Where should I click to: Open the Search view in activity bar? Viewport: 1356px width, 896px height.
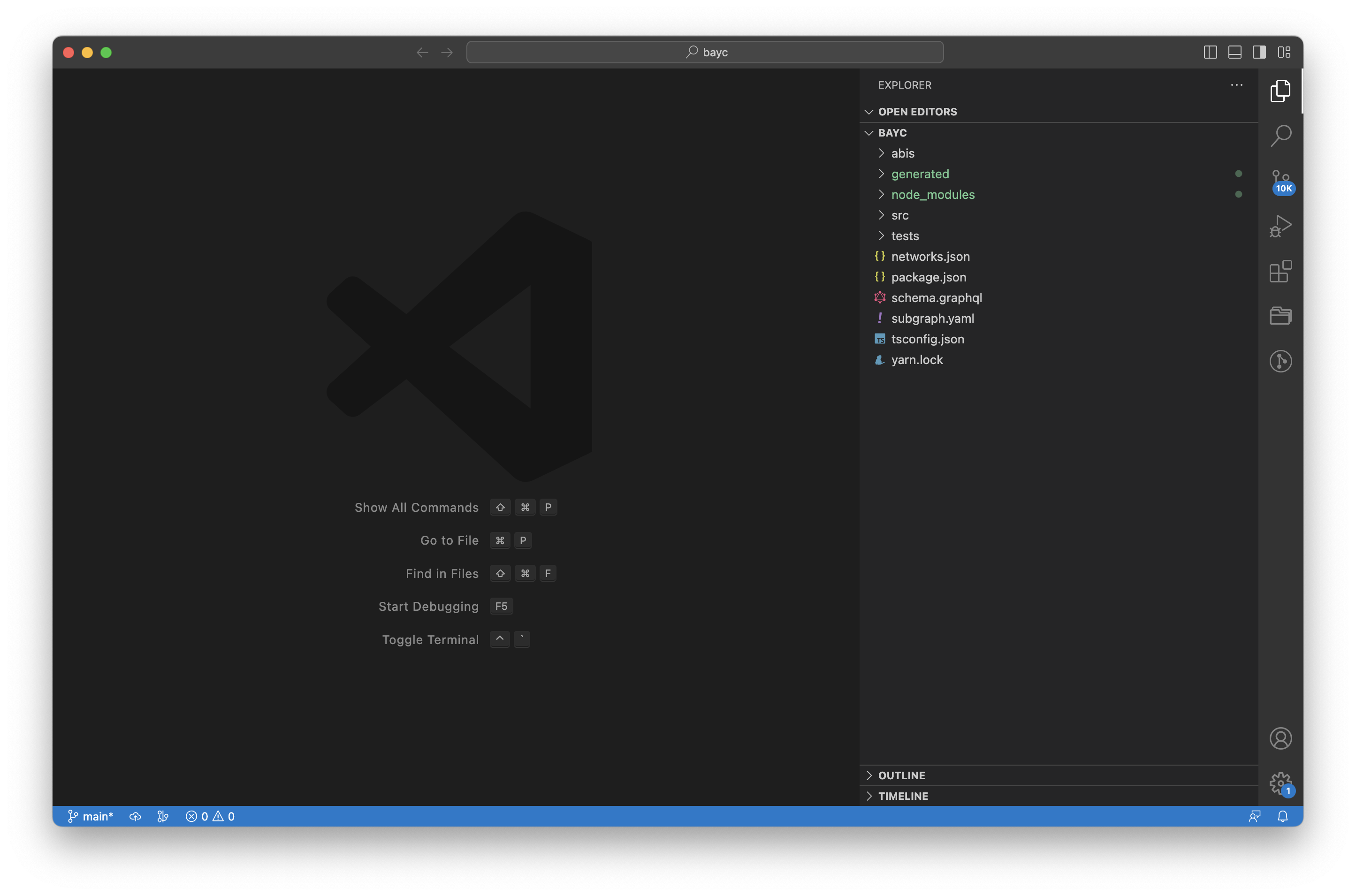click(1280, 136)
